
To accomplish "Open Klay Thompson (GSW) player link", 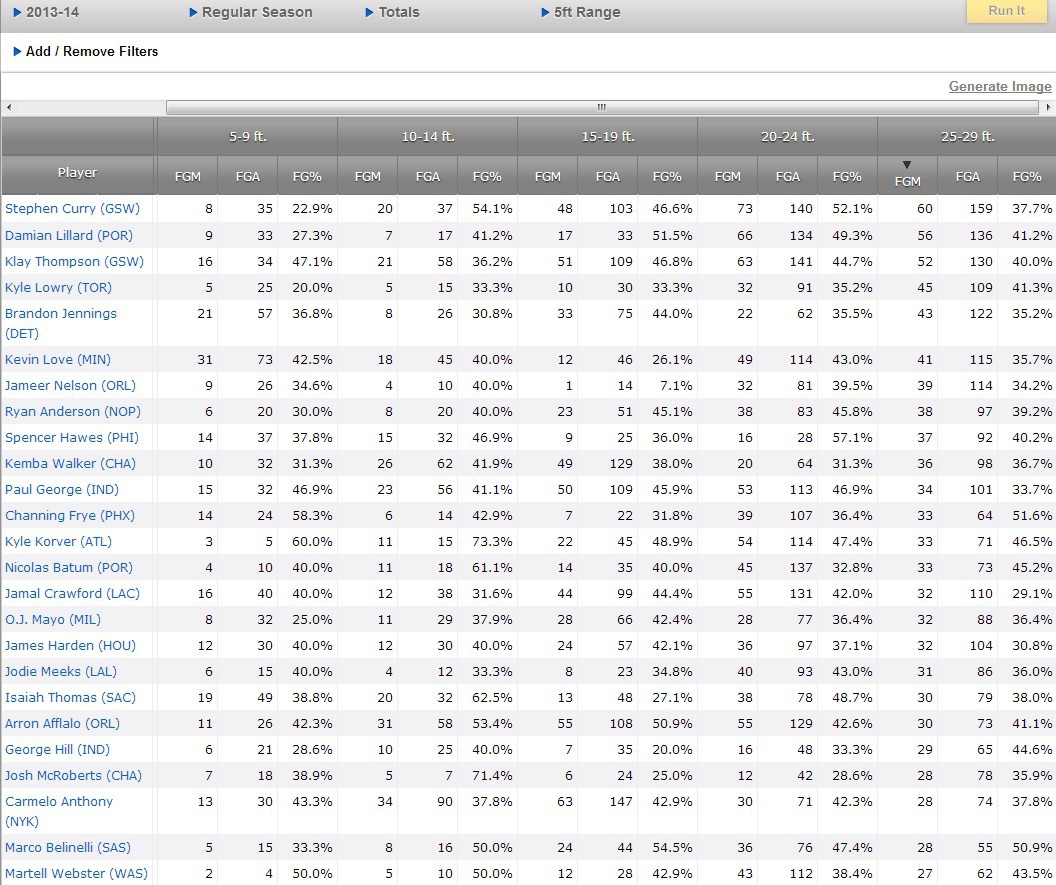I will click(74, 261).
